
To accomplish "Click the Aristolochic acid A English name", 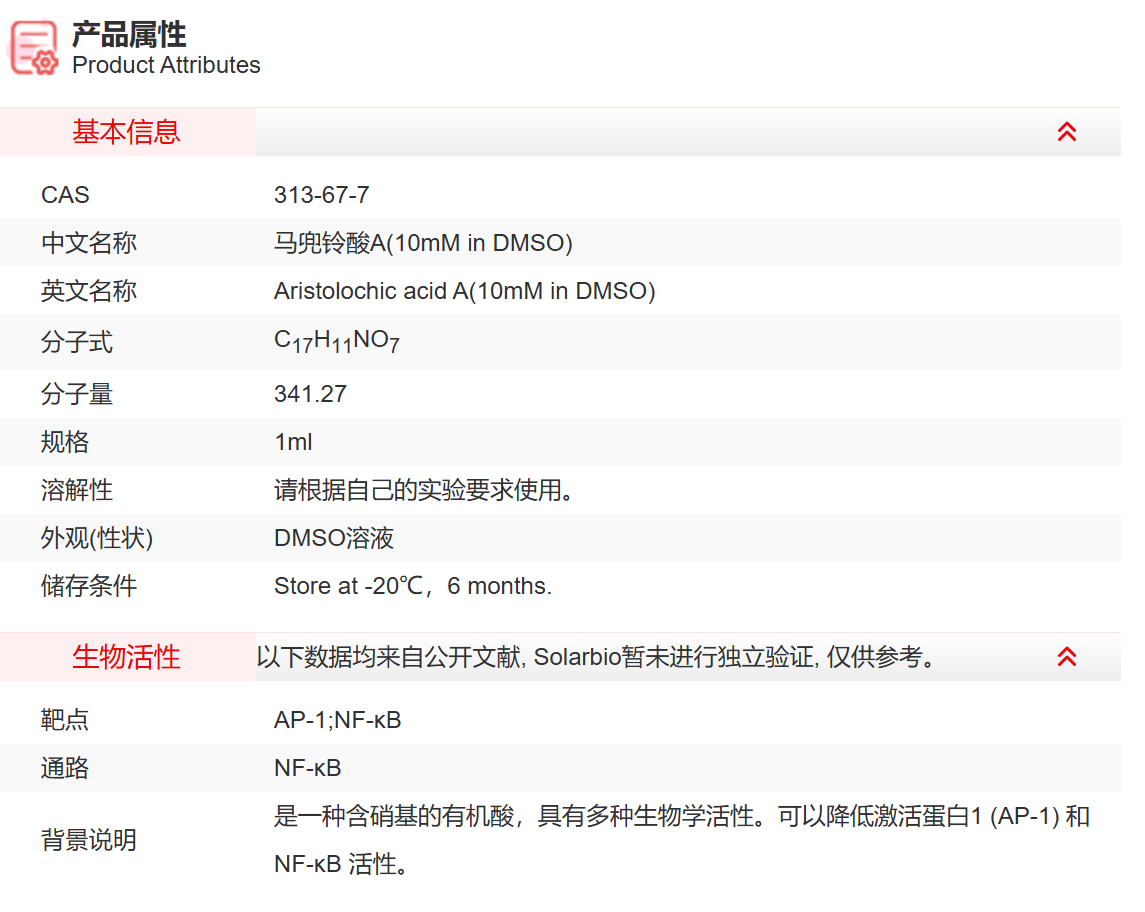I will click(464, 291).
